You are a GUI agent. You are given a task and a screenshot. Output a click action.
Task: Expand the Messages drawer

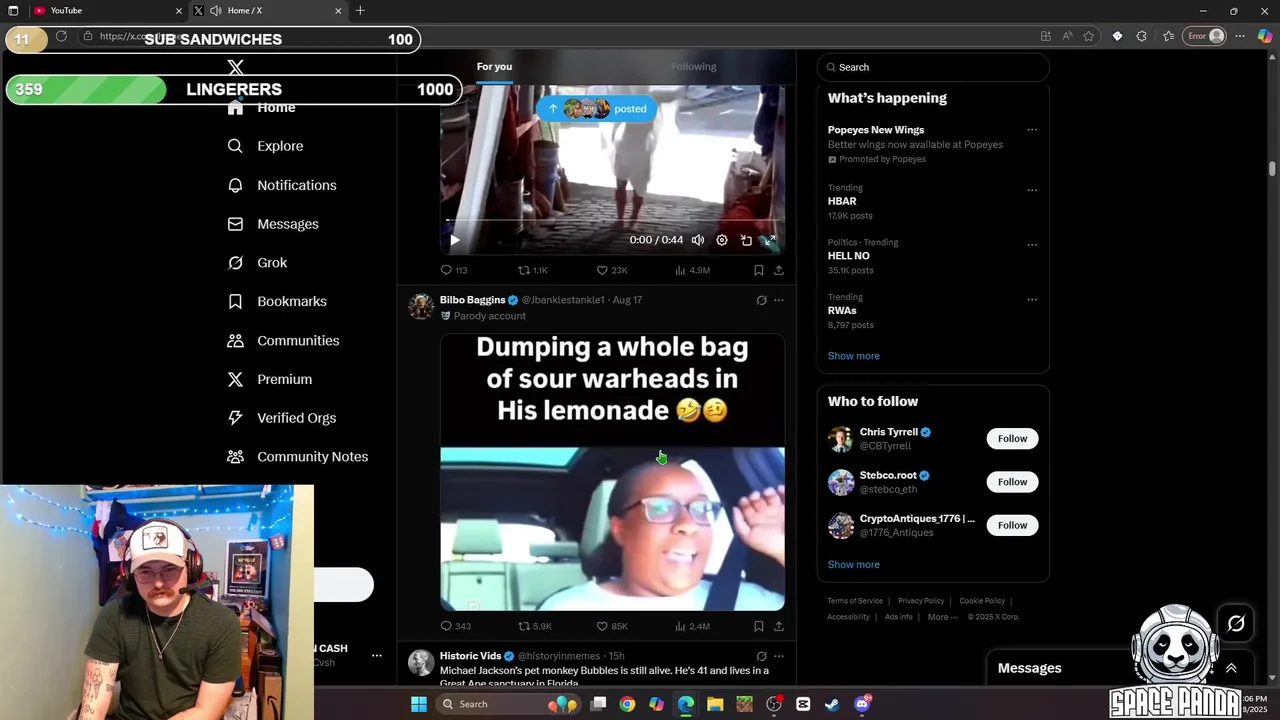tap(1231, 668)
